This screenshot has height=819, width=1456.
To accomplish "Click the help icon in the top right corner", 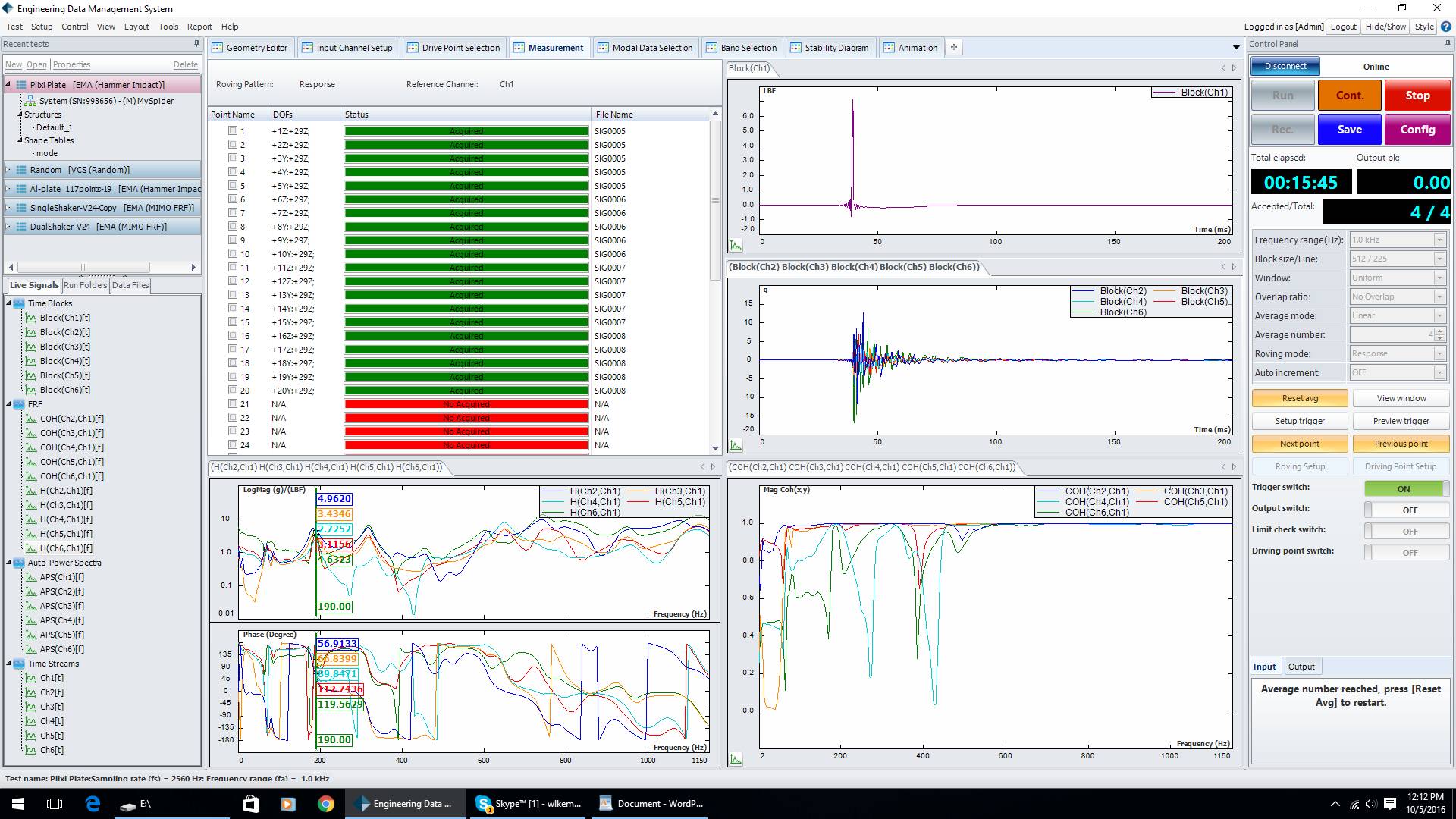I will pyautogui.click(x=1446, y=27).
